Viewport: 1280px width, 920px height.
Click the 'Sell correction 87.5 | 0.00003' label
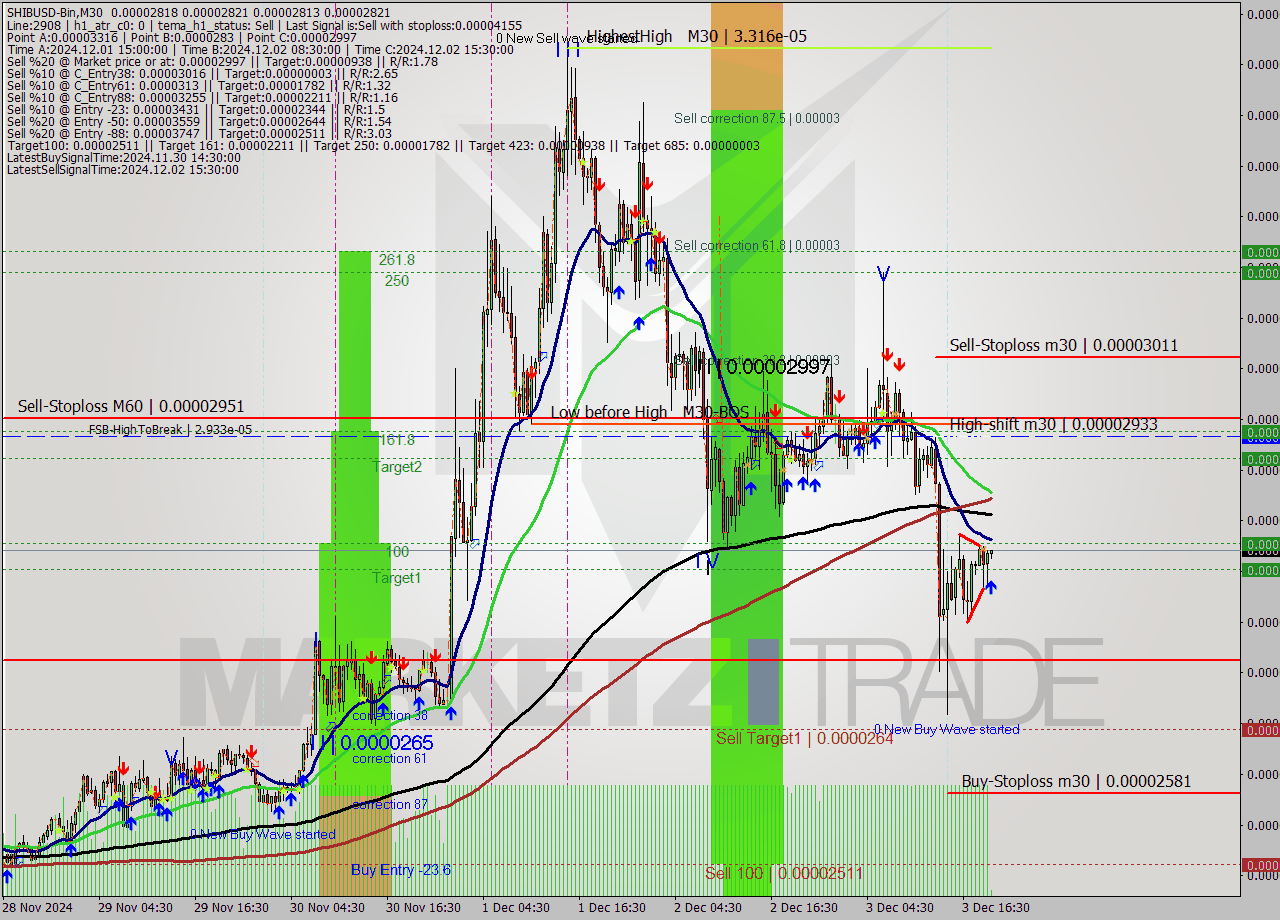(x=757, y=118)
